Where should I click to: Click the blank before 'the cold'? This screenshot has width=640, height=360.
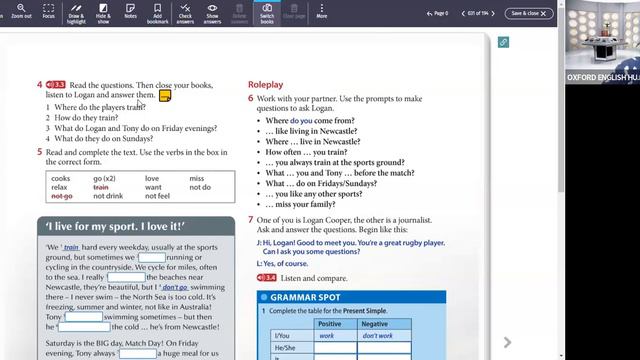[x=84, y=327]
